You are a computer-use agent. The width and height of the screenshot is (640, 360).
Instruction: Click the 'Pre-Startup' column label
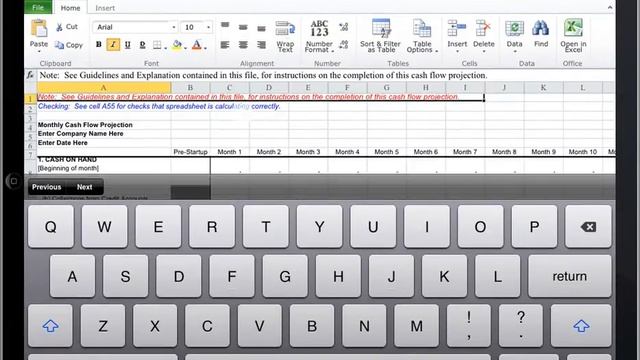tap(190, 152)
